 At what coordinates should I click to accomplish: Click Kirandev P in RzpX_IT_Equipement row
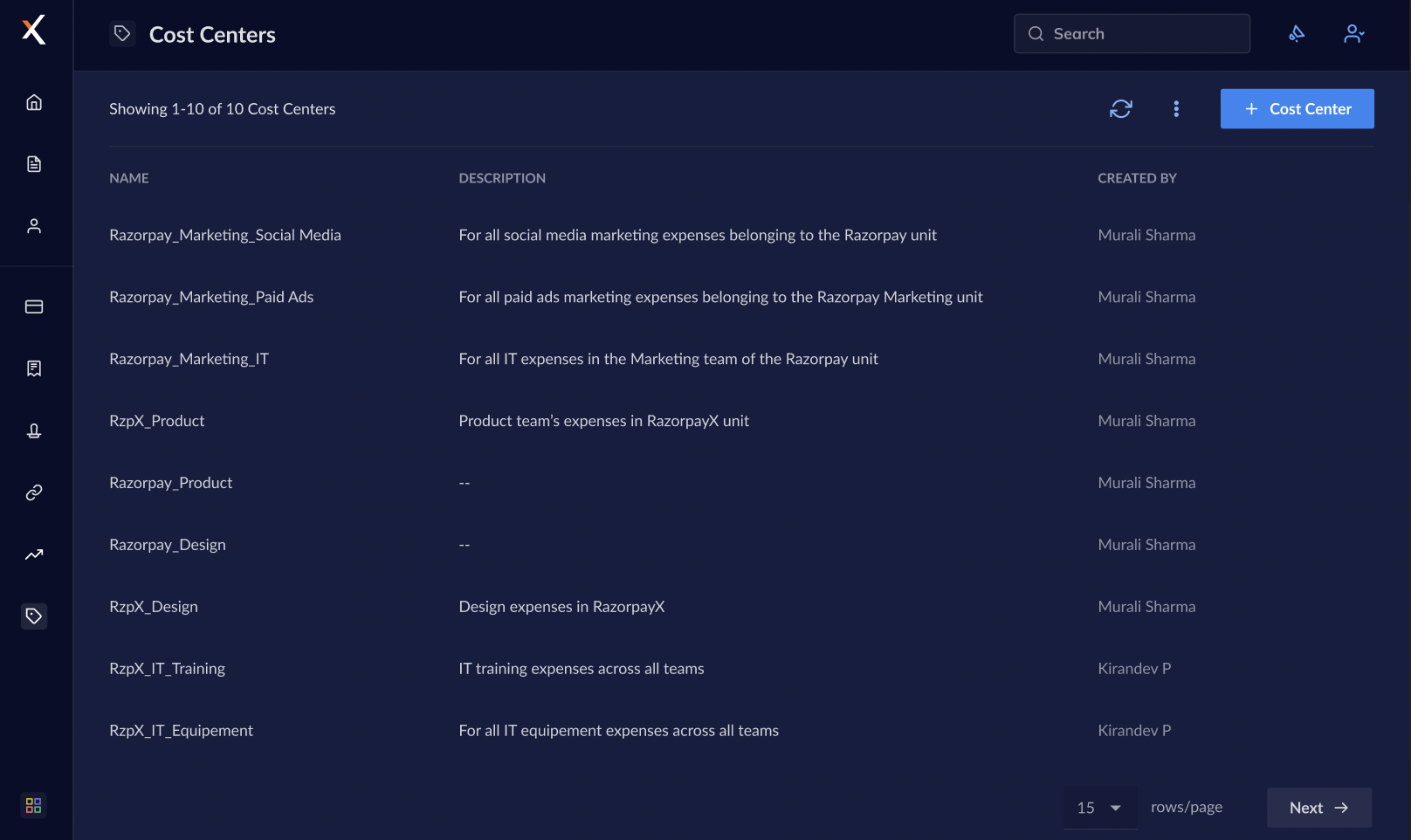(x=1134, y=731)
